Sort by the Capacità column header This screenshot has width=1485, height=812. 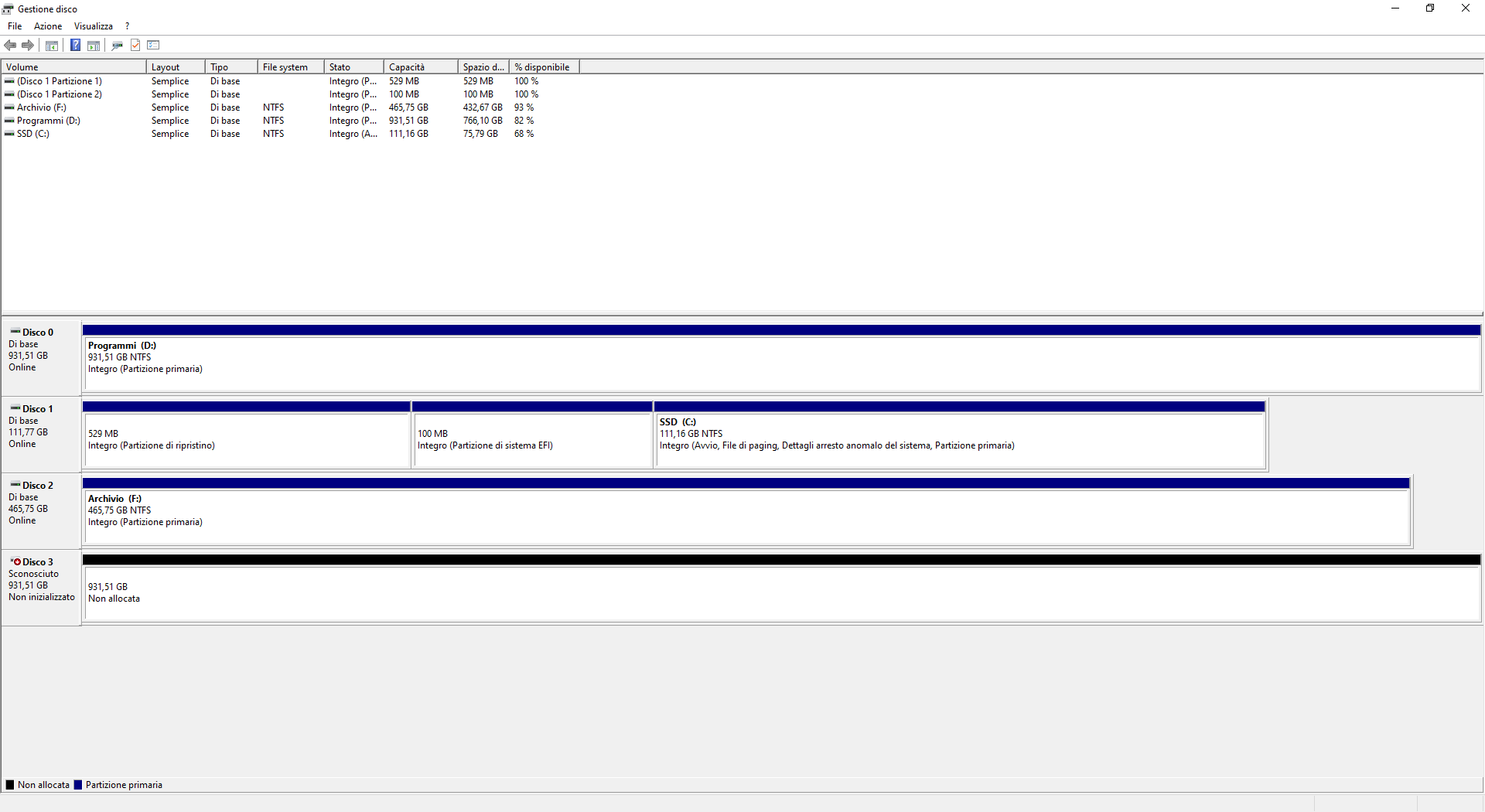(421, 67)
